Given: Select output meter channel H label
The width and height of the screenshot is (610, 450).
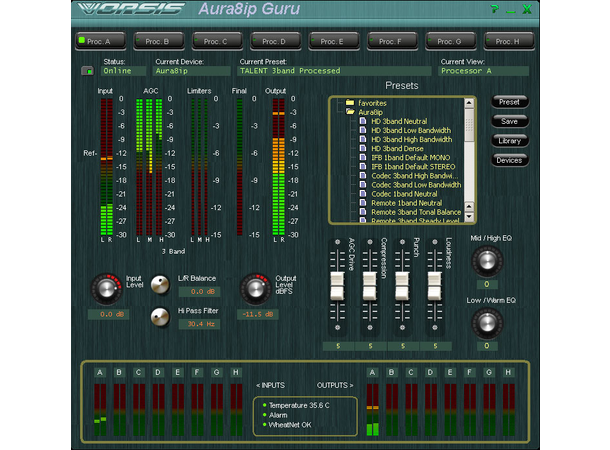Looking at the screenshot, I should 508,373.
